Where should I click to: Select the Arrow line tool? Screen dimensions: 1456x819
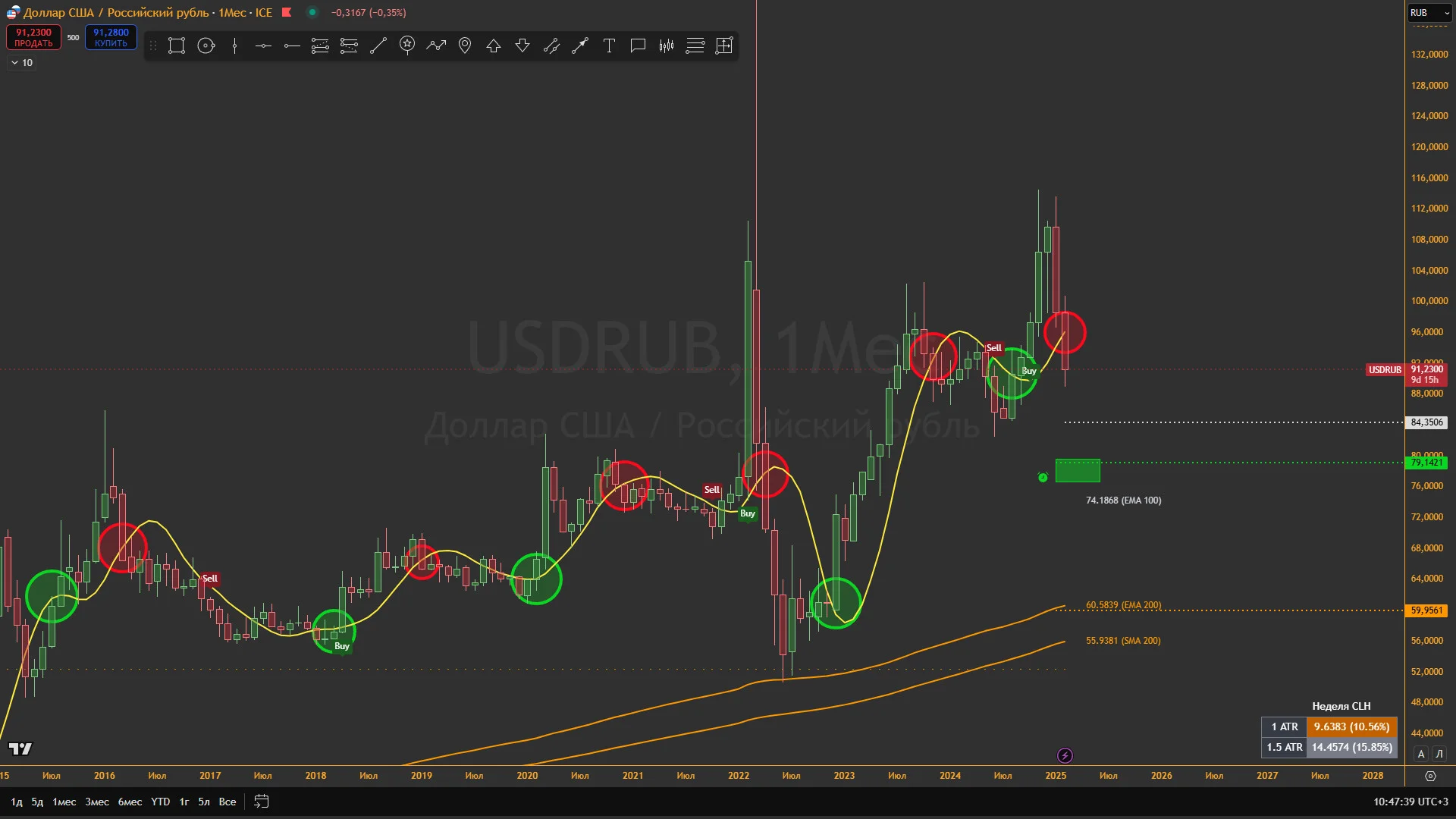(x=580, y=45)
